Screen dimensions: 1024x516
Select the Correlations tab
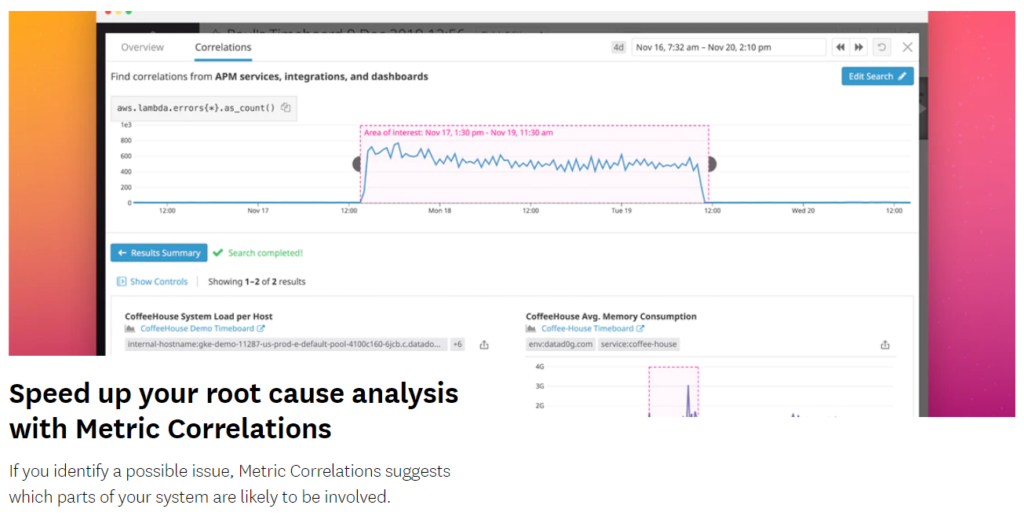tap(223, 47)
